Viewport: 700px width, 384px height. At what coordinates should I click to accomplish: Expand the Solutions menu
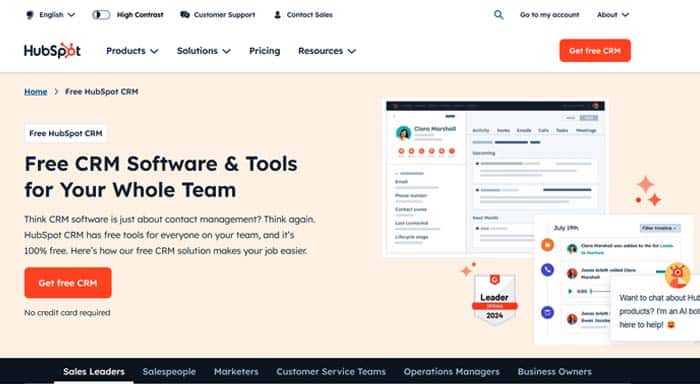[x=204, y=51]
